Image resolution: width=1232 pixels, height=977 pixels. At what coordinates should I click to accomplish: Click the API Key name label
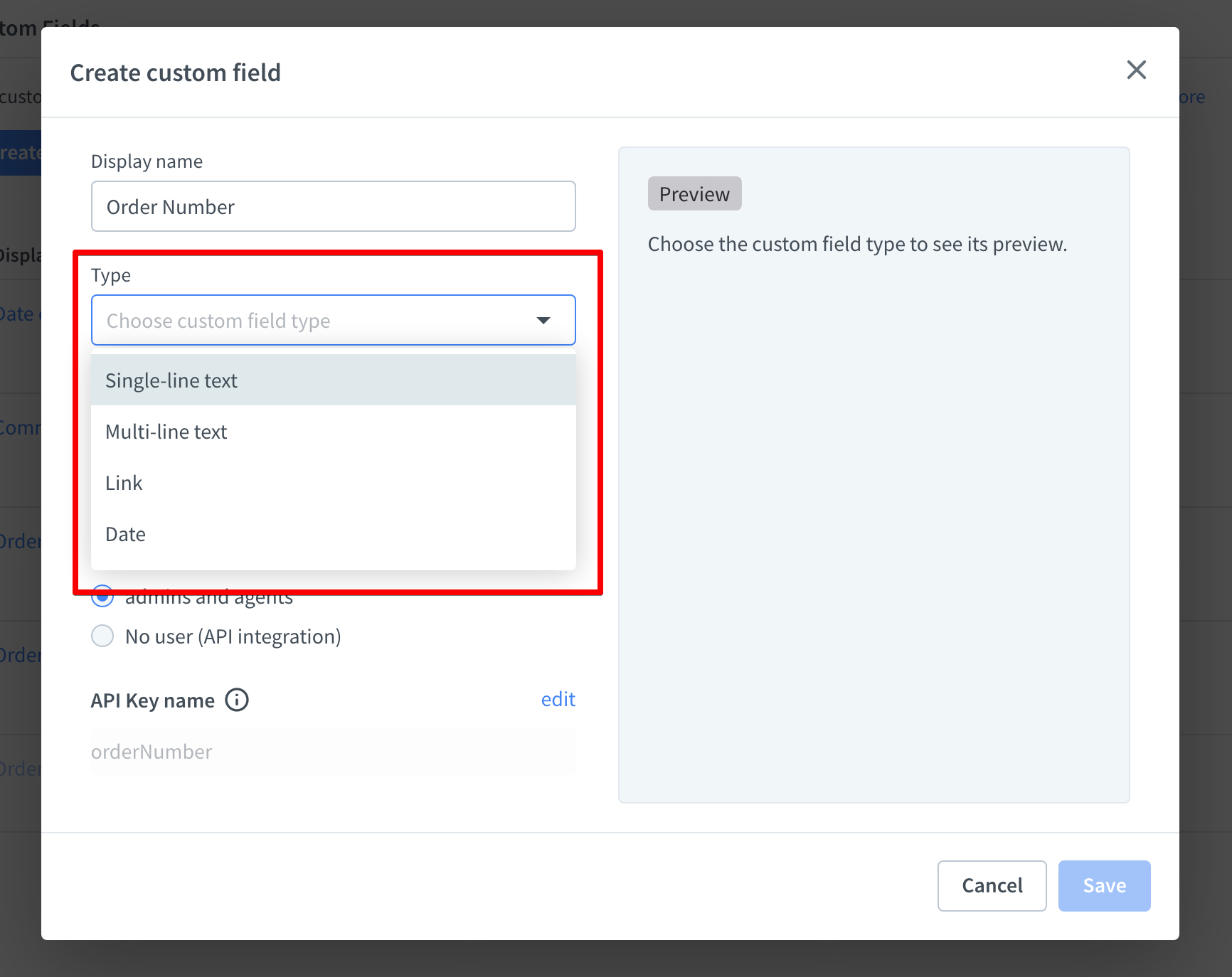pyautogui.click(x=153, y=700)
